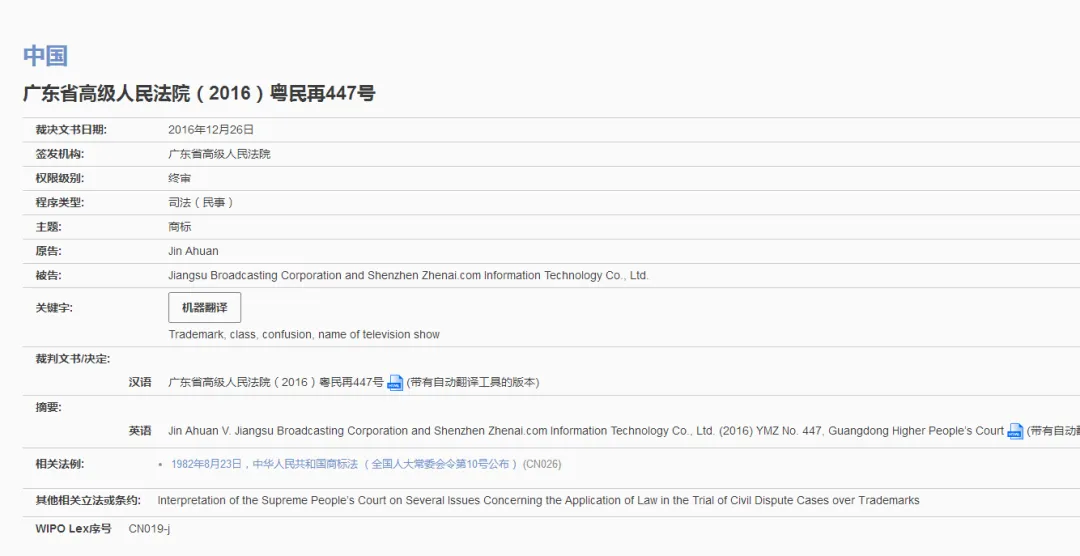Open the 1982 中华人民共和国商标法 link
The image size is (1080, 556).
(344, 464)
